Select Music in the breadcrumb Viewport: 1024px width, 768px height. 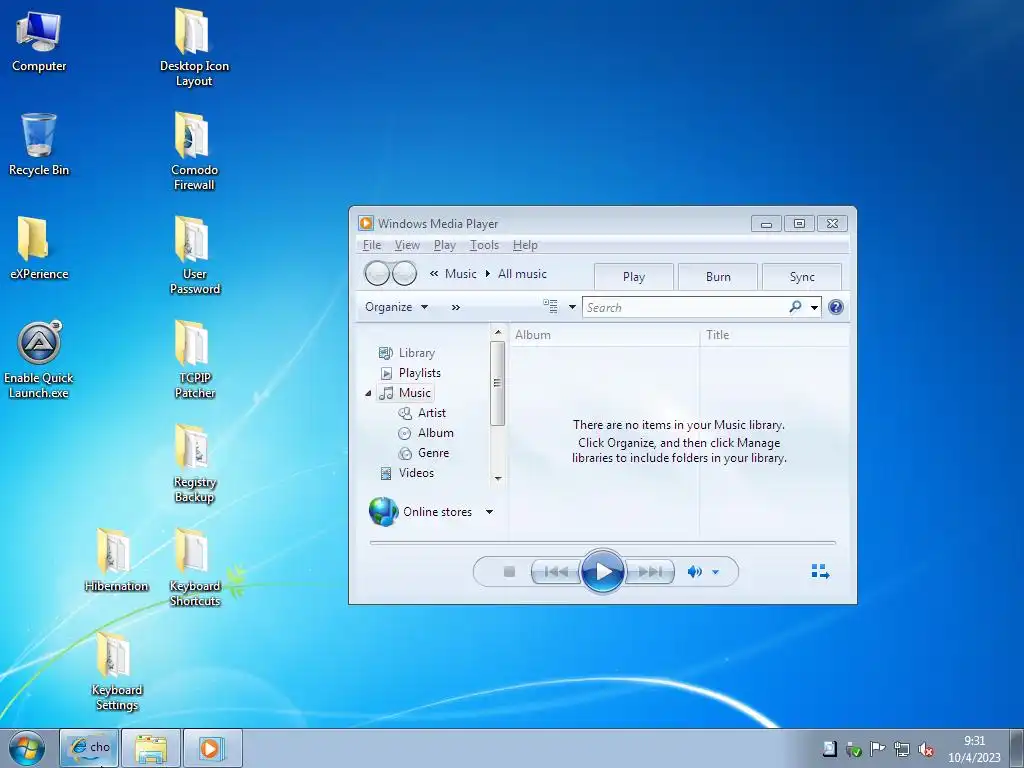click(x=460, y=274)
